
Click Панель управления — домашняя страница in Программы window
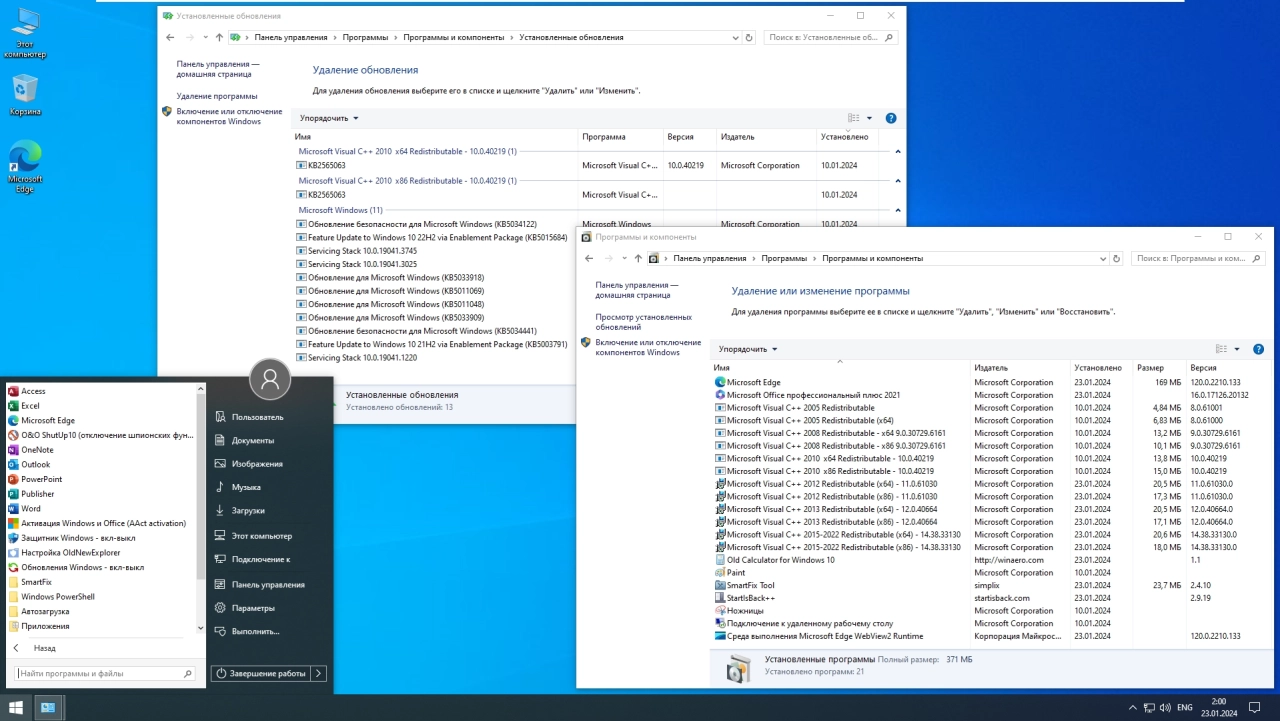pyautogui.click(x=637, y=290)
